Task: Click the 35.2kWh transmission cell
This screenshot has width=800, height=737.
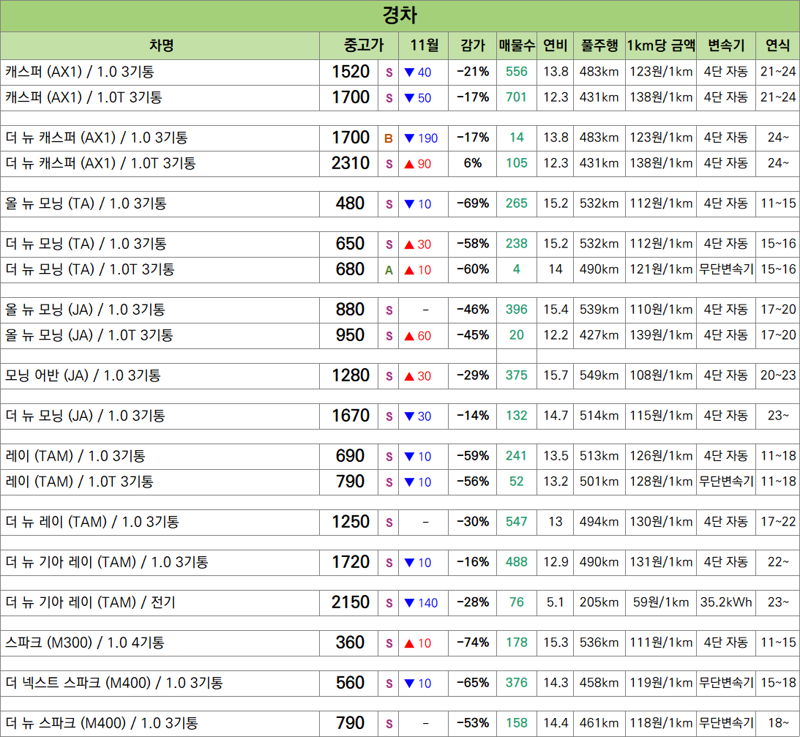Action: pyautogui.click(x=725, y=603)
